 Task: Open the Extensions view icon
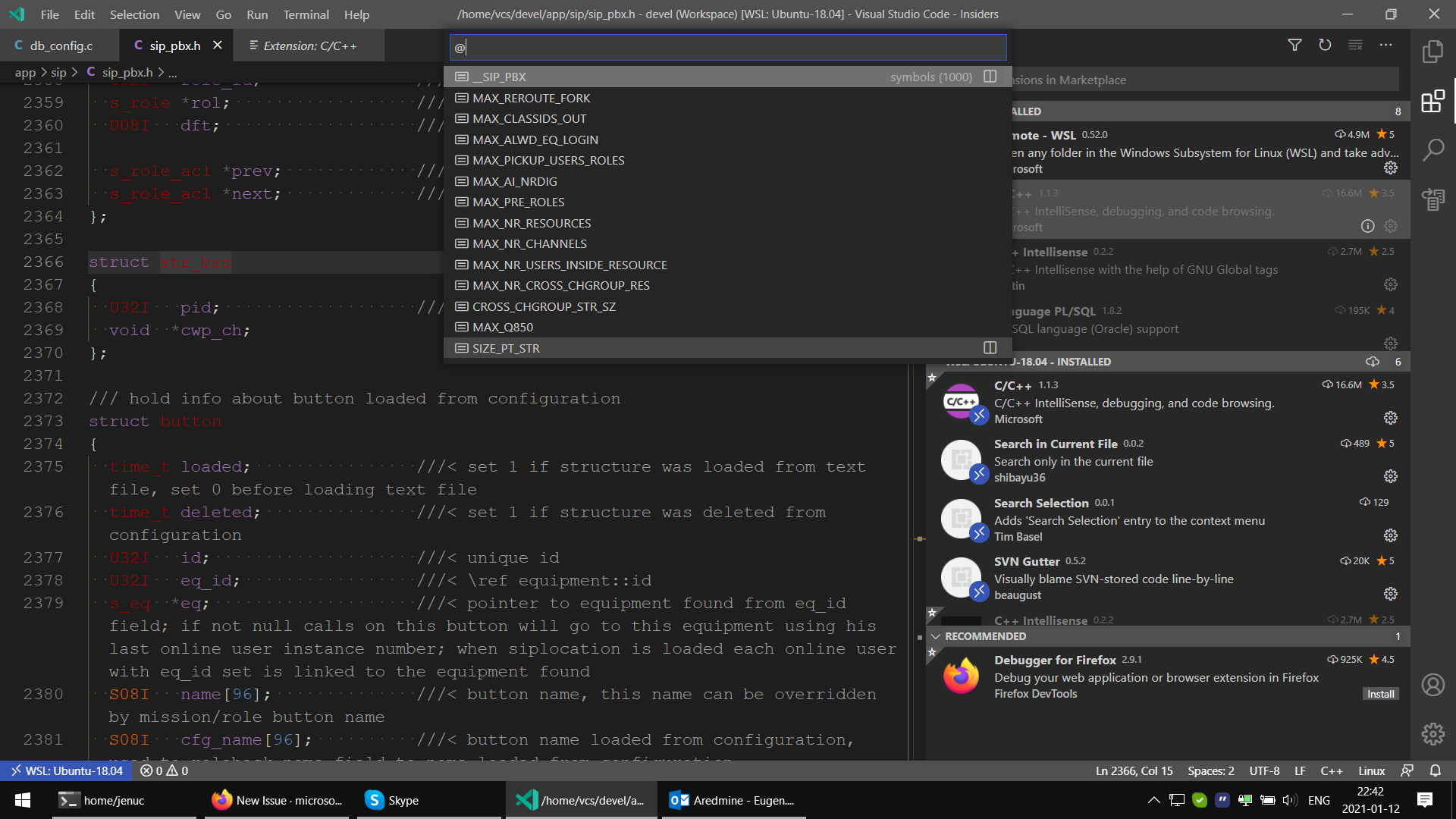coord(1432,101)
